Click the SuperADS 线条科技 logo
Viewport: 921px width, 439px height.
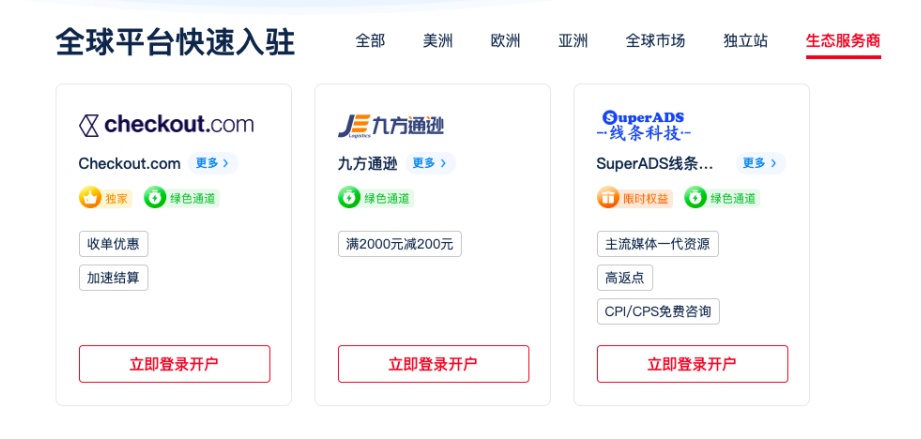pyautogui.click(x=644, y=125)
